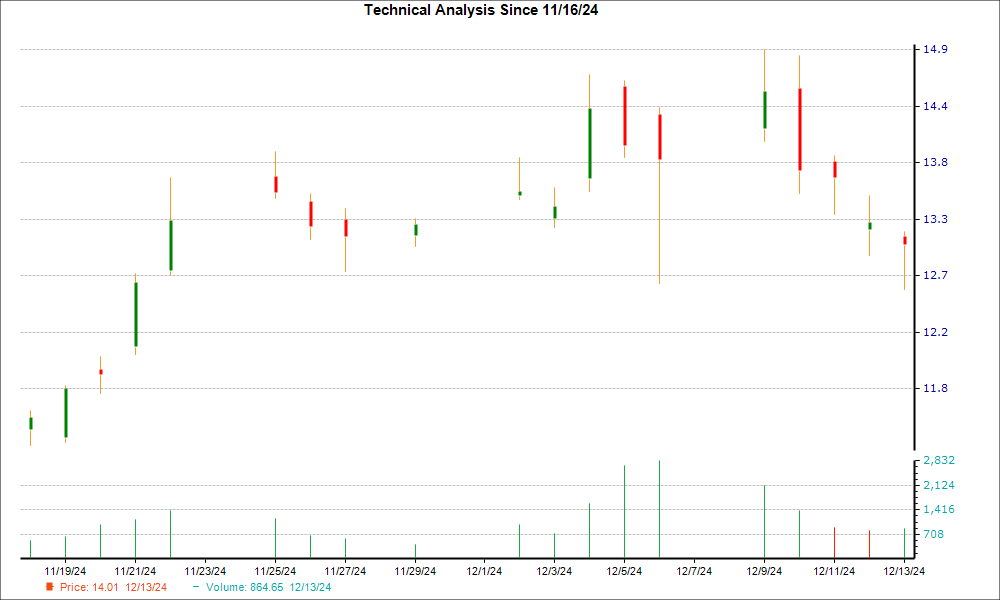This screenshot has height=600, width=1000.
Task: Click the teal Volume legend marker
Action: click(196, 587)
